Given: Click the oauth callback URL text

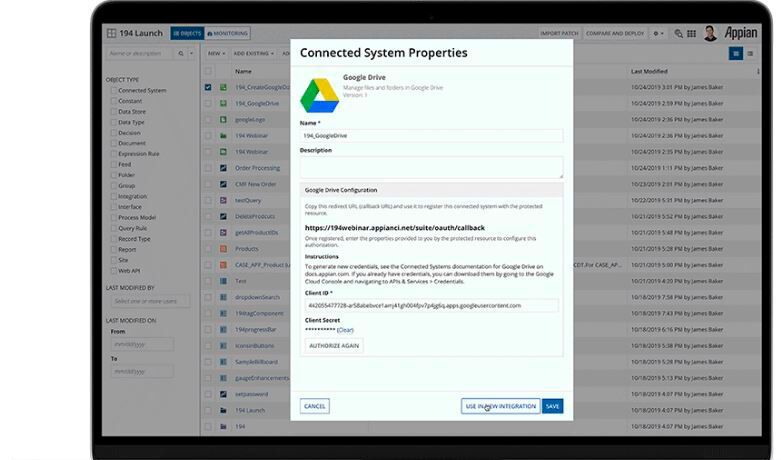Looking at the screenshot, I should (394, 228).
